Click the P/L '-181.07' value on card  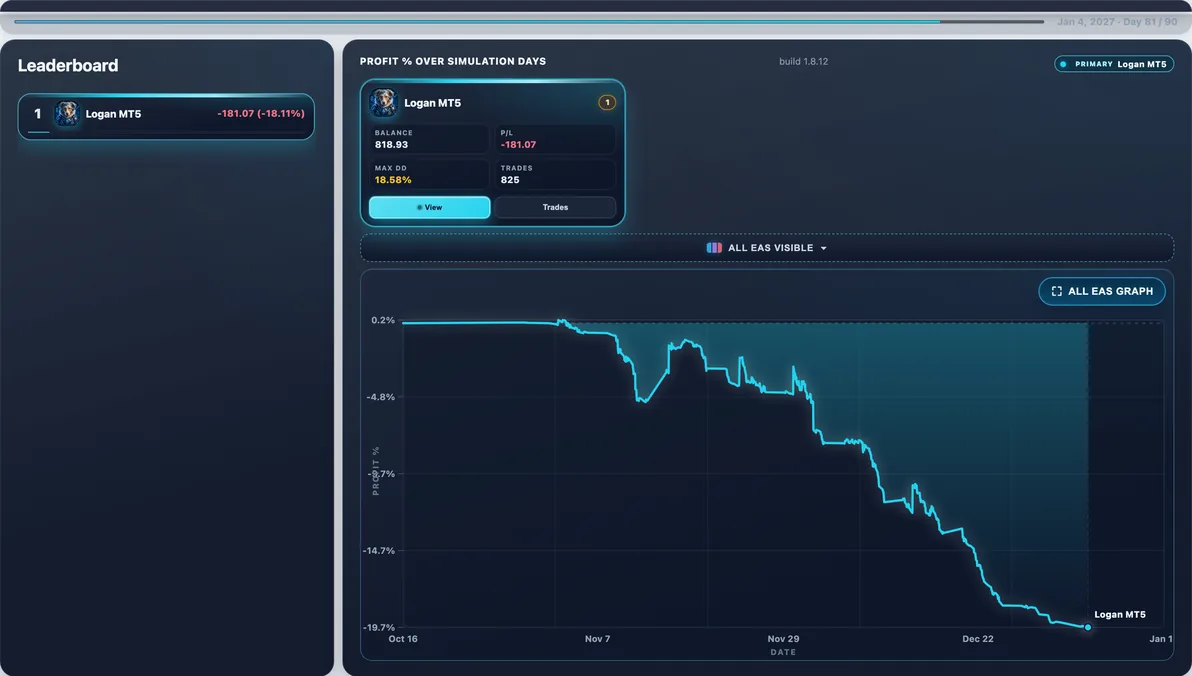tap(518, 144)
